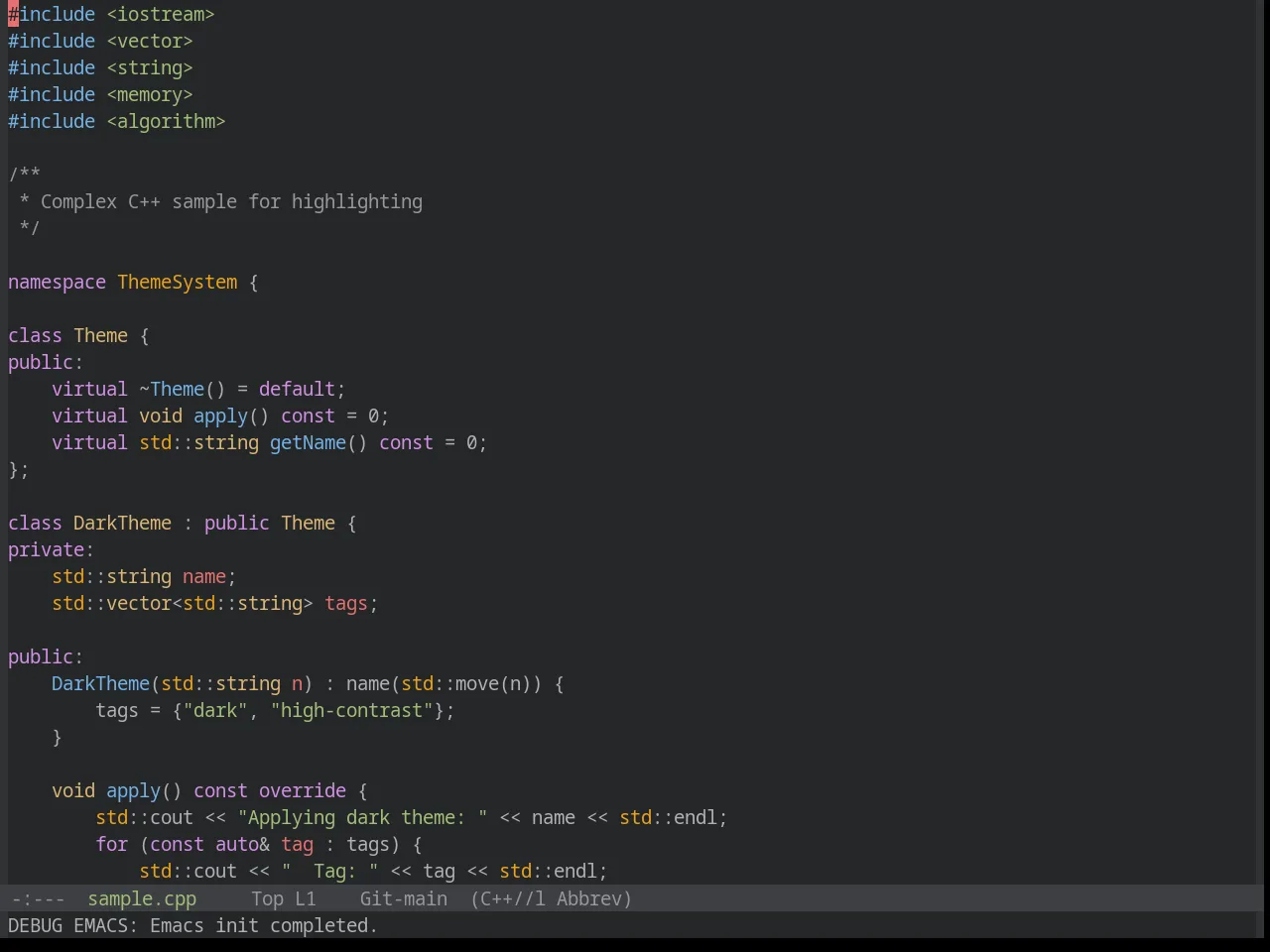The height and width of the screenshot is (952, 1270).
Task: Click on the 'namespace' keyword
Action: coord(57,282)
